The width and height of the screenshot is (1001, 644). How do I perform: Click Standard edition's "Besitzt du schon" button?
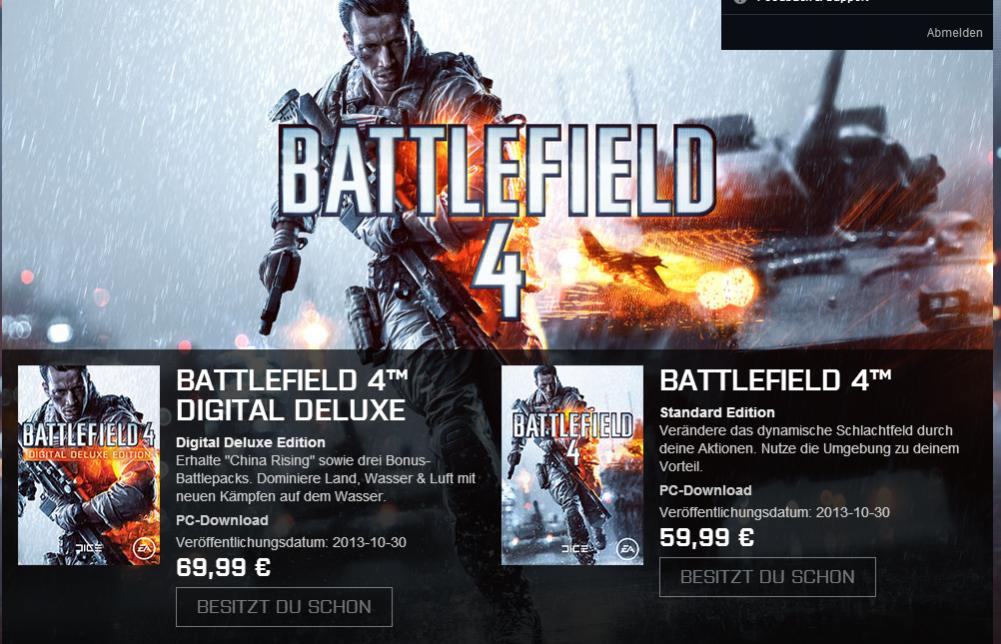point(767,577)
